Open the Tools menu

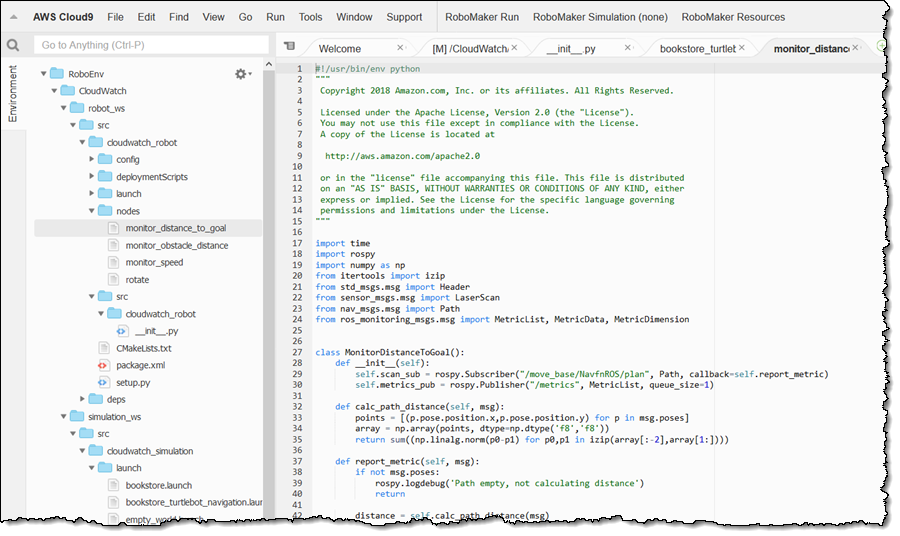pos(310,17)
